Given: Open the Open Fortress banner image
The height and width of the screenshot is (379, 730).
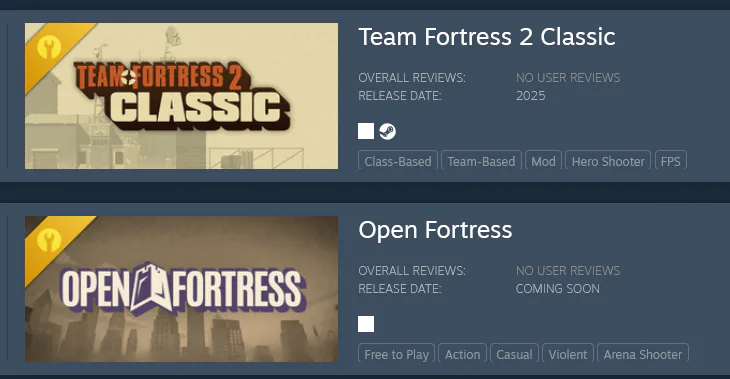Looking at the screenshot, I should pyautogui.click(x=182, y=289).
